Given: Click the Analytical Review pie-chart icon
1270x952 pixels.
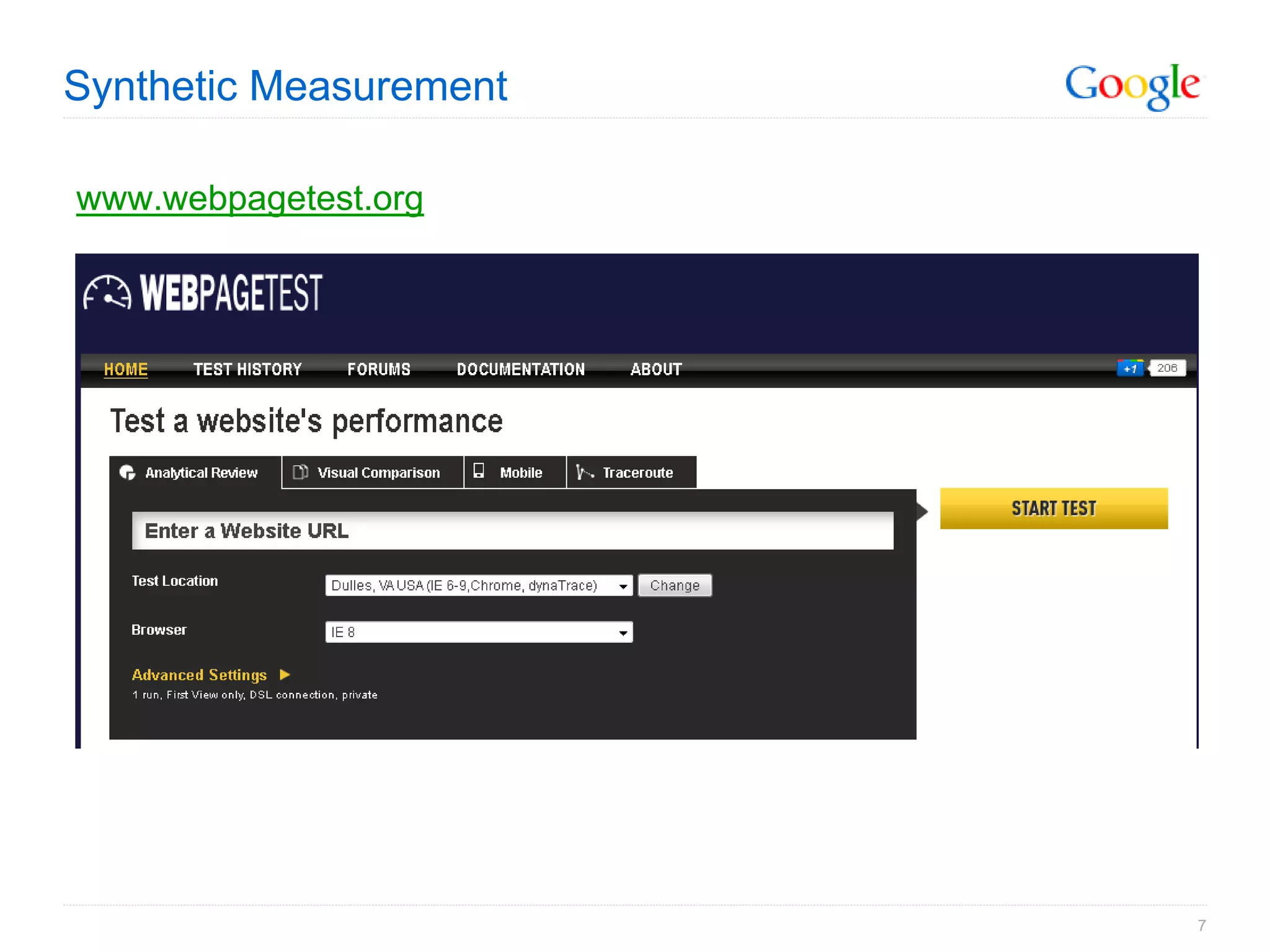Looking at the screenshot, I should click(128, 473).
